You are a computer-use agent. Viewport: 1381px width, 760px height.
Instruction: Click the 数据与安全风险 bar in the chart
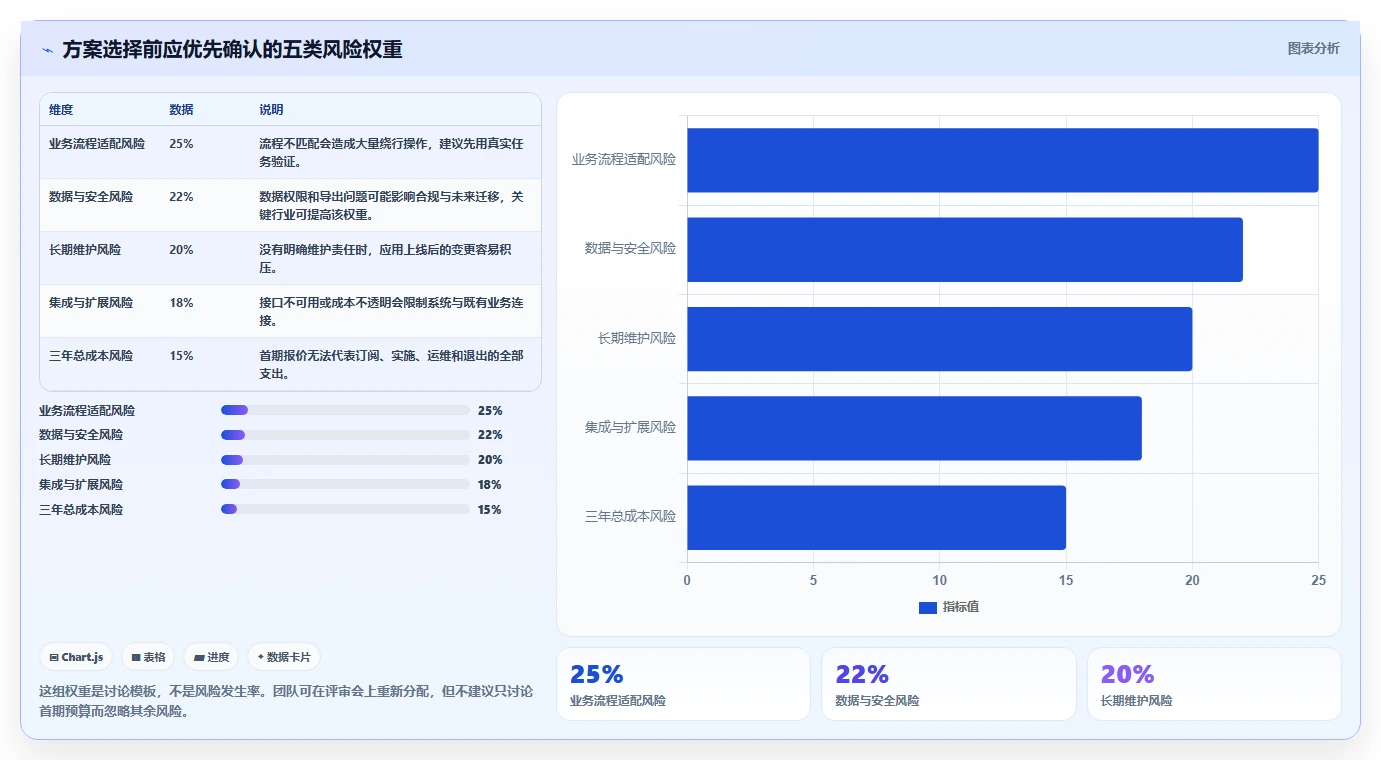pos(964,249)
